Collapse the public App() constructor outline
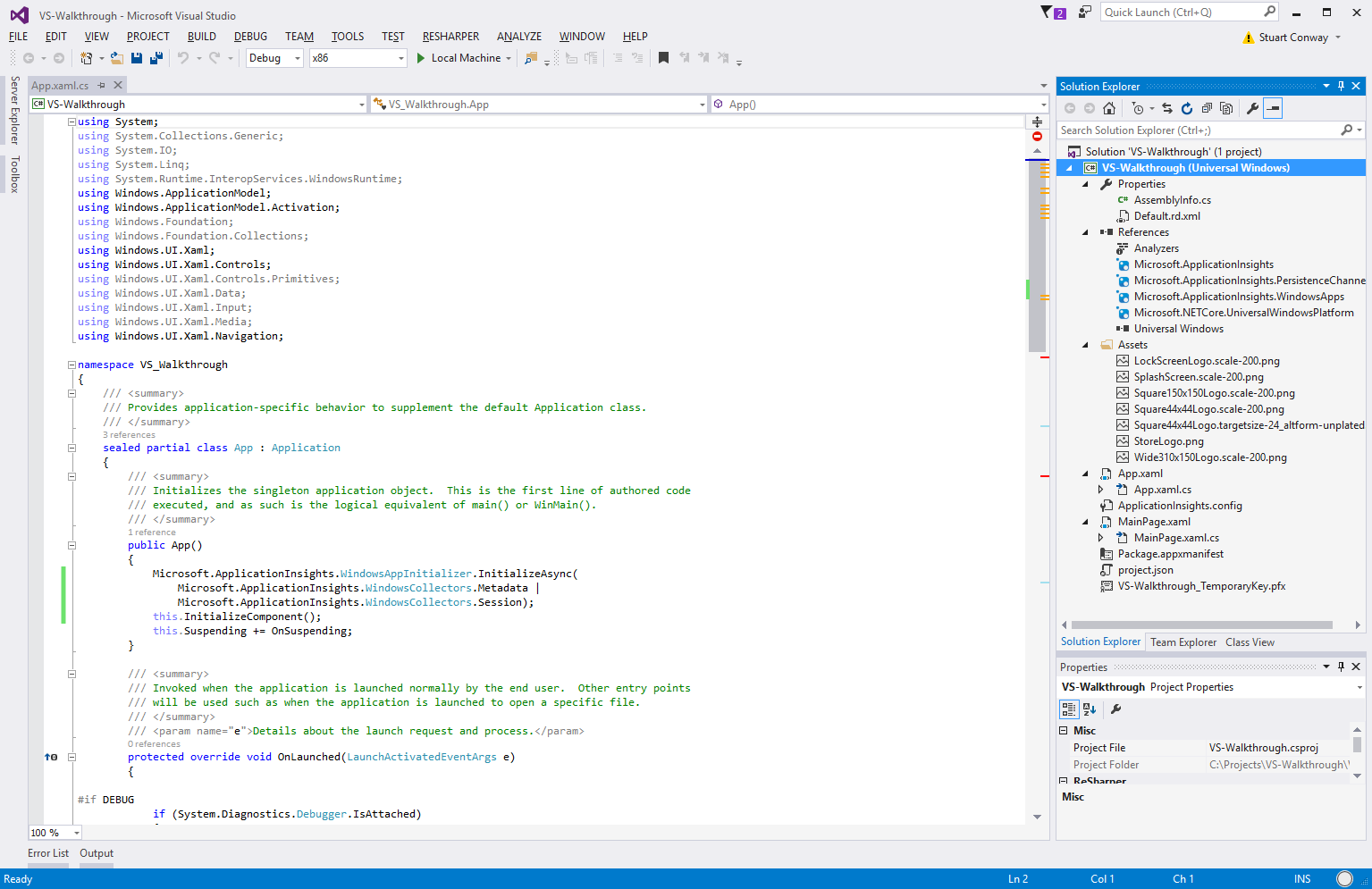The height and width of the screenshot is (889, 1372). (x=72, y=545)
